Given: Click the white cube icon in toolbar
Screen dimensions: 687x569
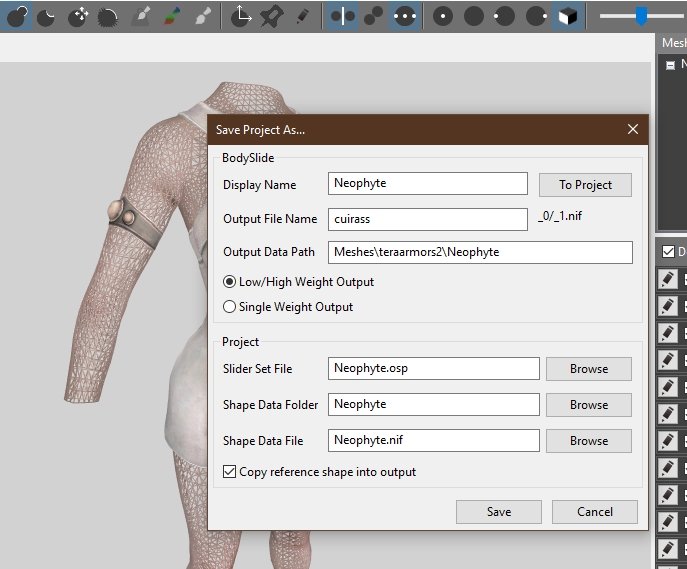Looking at the screenshot, I should (567, 16).
